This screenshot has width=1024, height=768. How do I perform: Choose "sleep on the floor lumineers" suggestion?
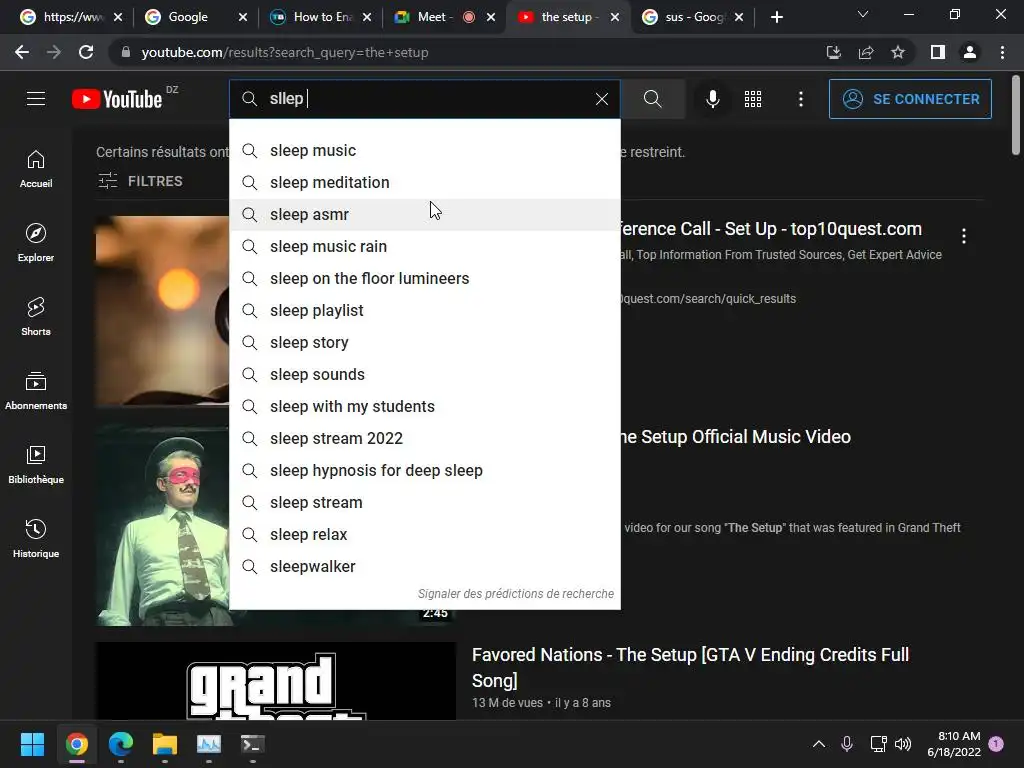tap(425, 278)
